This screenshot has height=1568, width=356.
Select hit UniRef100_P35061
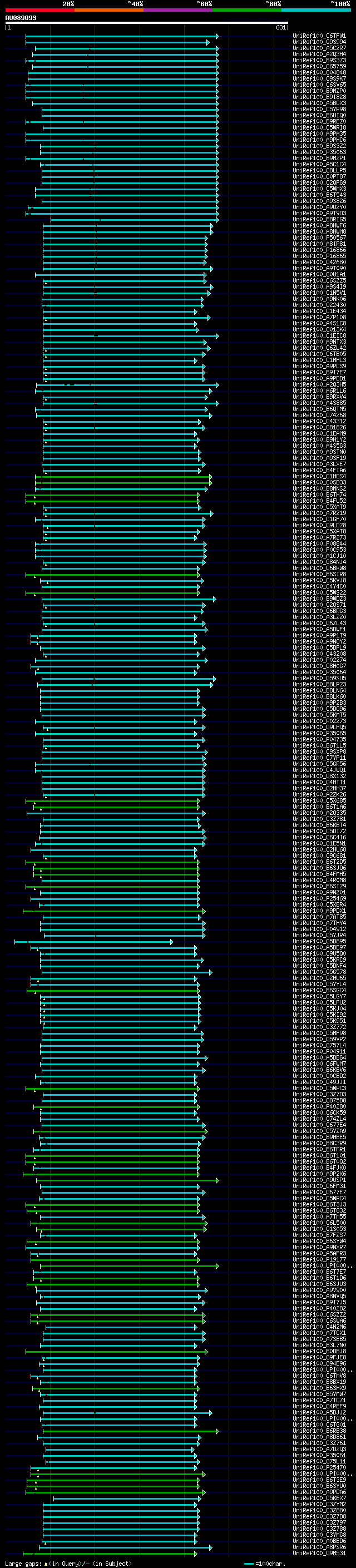point(319,1455)
